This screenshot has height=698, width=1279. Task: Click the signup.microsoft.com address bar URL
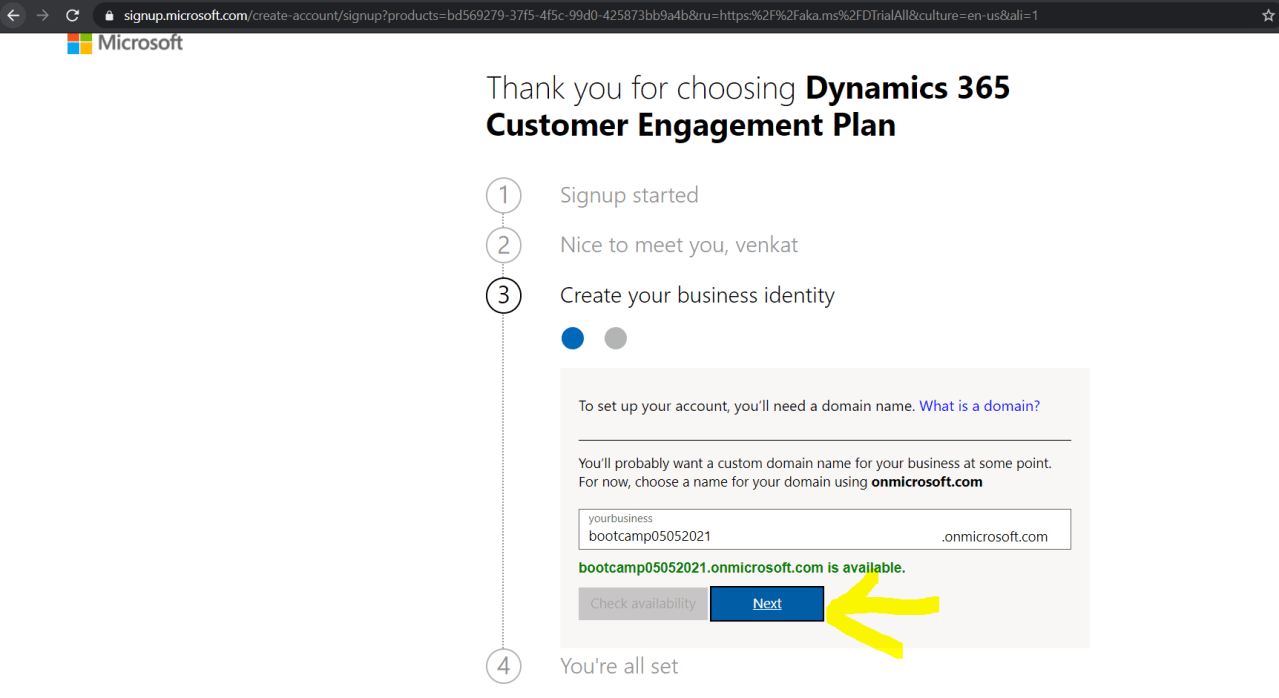[581, 16]
